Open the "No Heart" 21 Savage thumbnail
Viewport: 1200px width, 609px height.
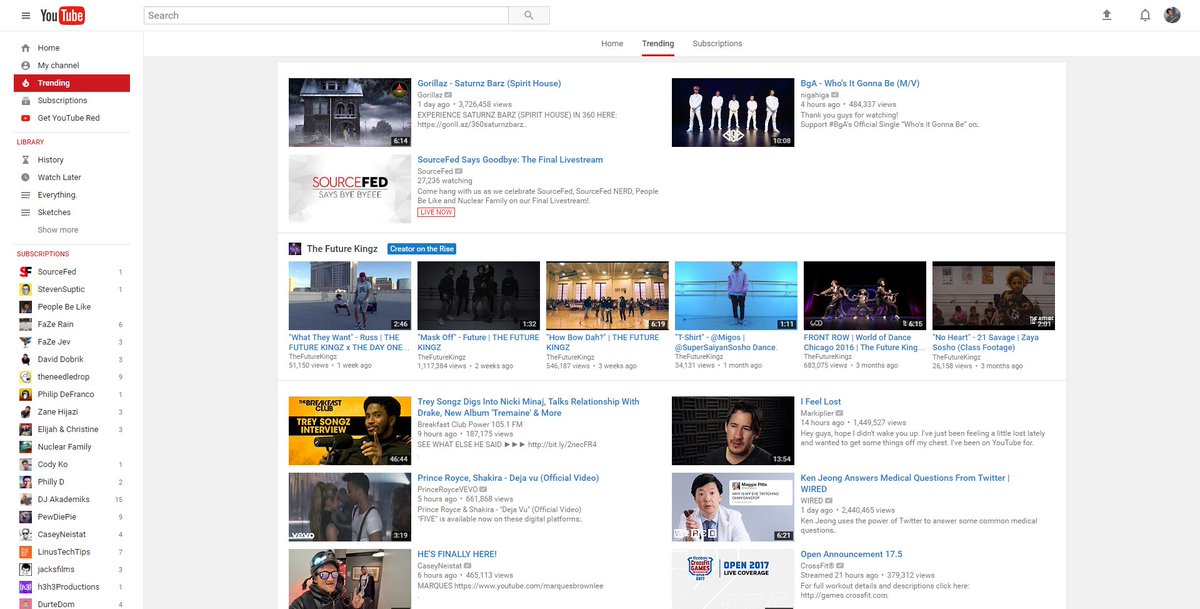point(993,296)
